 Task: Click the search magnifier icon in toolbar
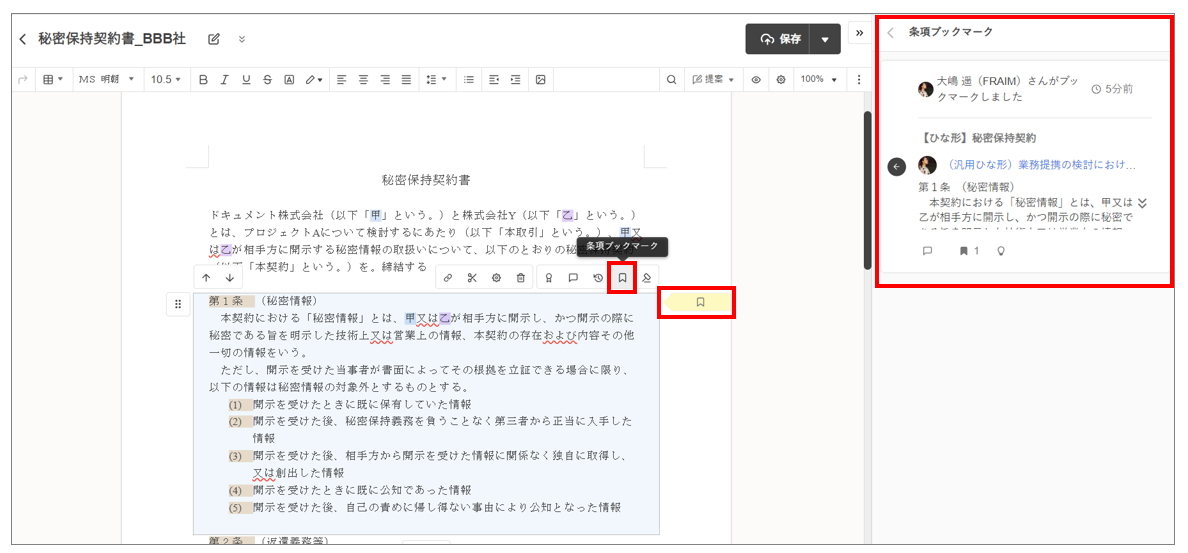point(672,80)
